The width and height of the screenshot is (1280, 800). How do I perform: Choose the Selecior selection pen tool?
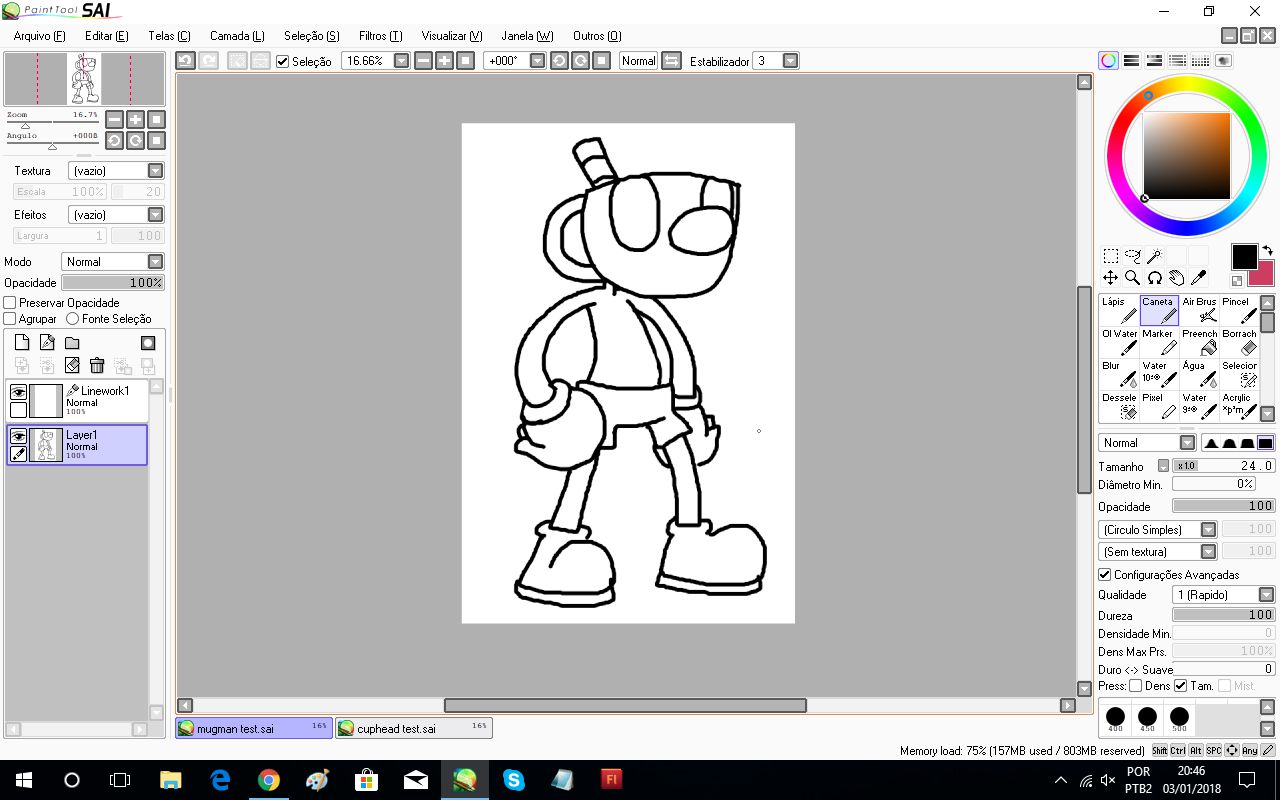(1238, 374)
